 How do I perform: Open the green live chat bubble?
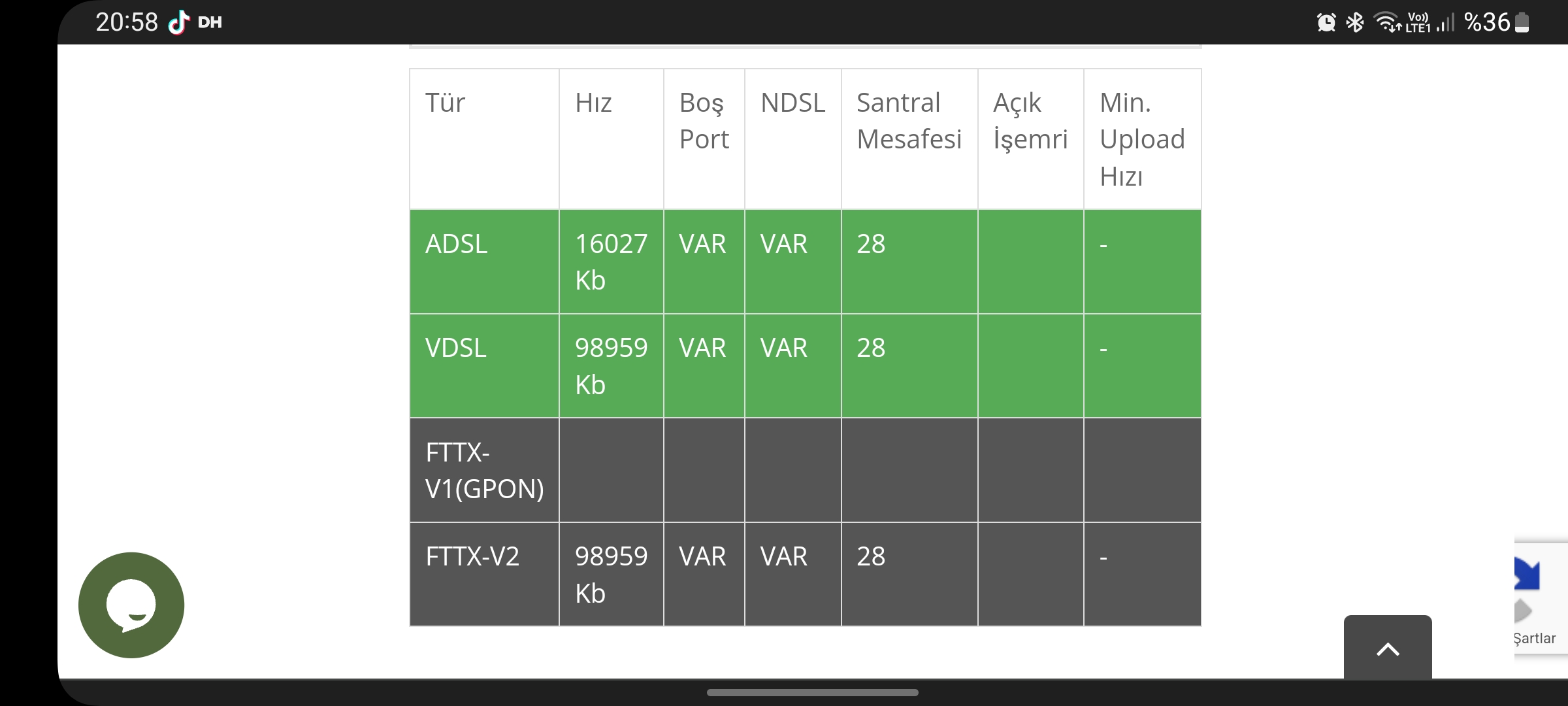point(131,605)
